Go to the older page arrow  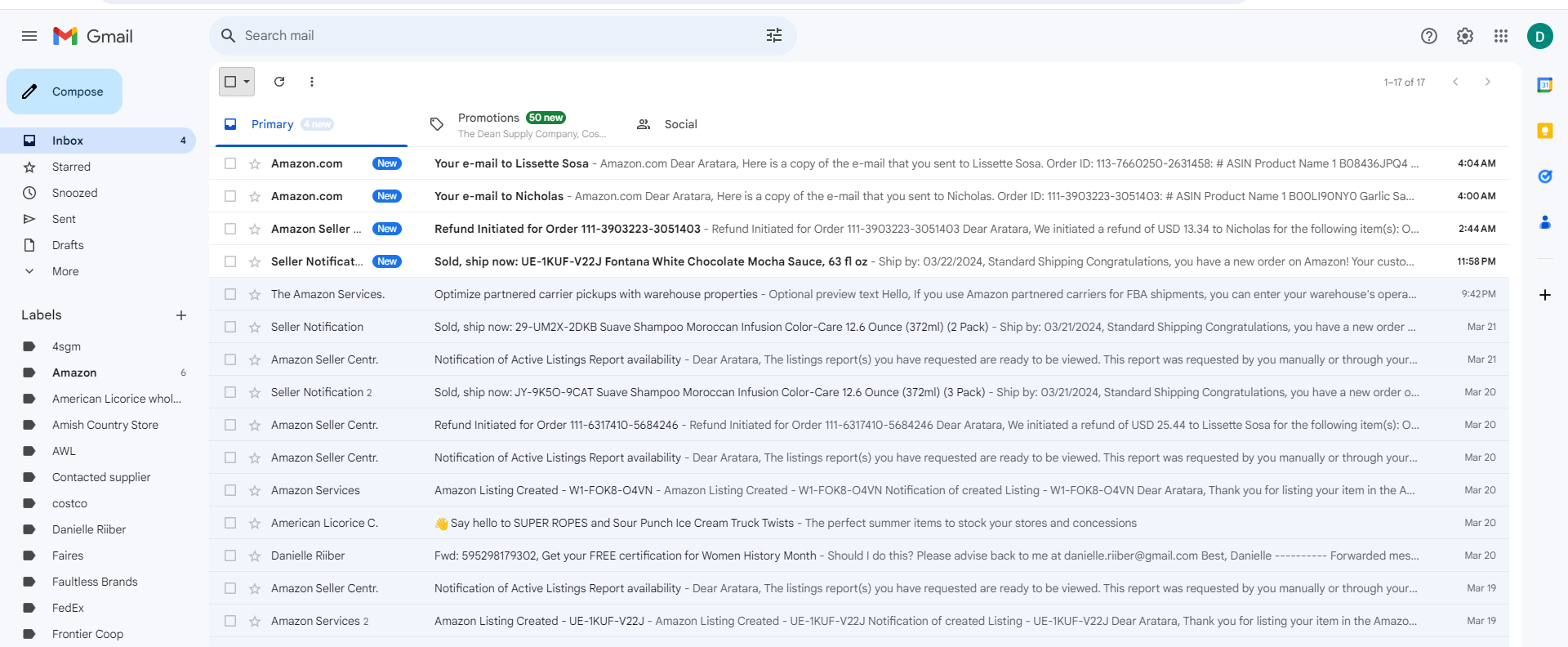tap(1488, 82)
